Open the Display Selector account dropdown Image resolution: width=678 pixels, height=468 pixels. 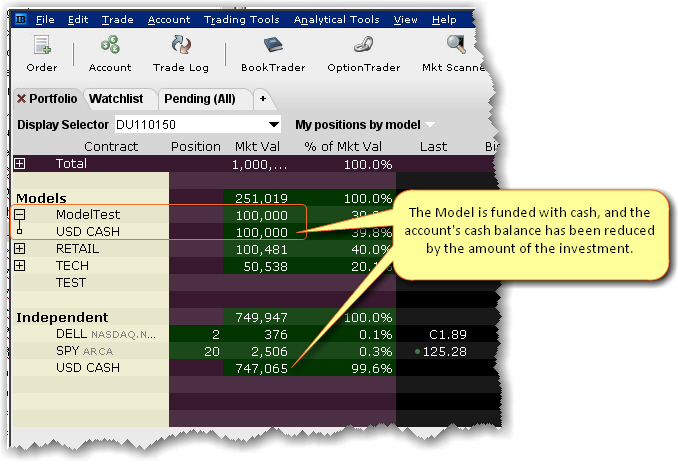click(273, 125)
